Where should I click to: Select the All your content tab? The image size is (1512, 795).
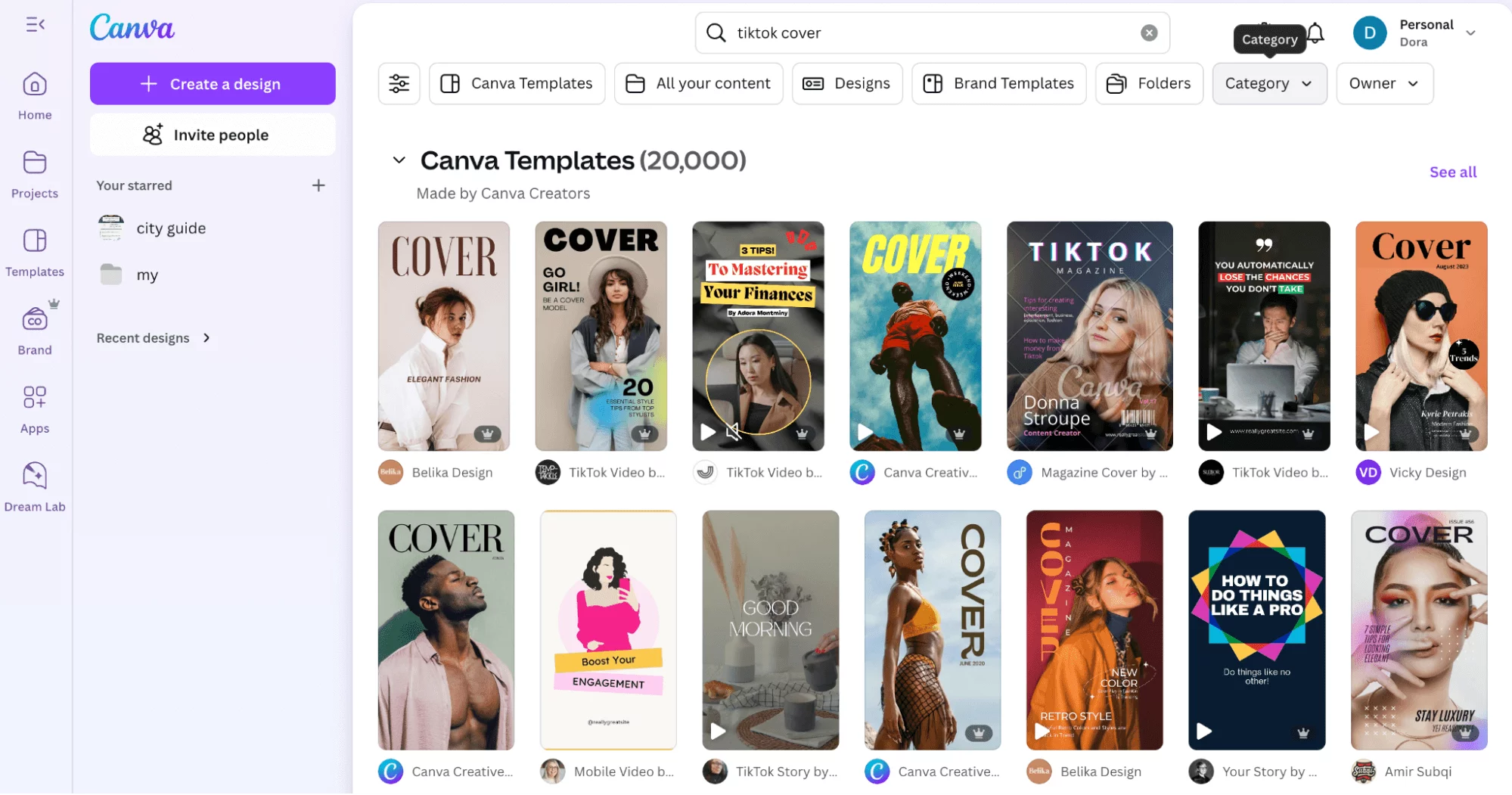(x=698, y=83)
